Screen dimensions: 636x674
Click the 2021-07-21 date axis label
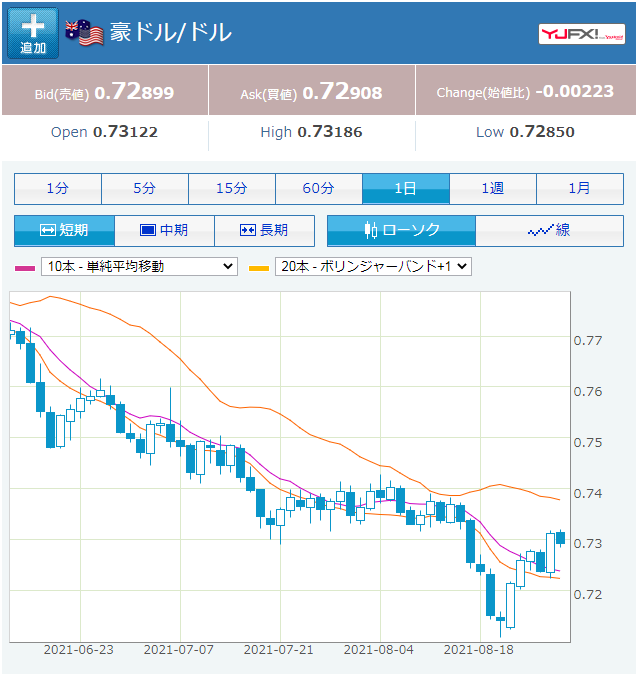click(x=278, y=649)
